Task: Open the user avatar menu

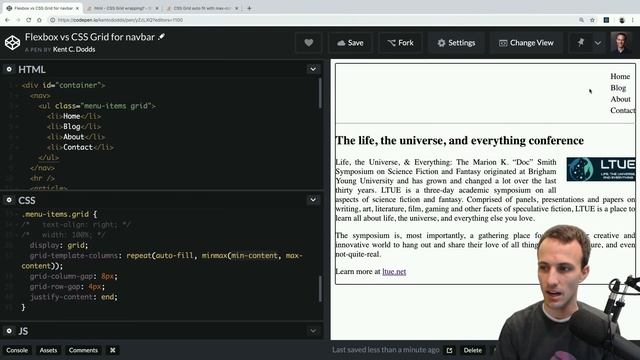Action: (x=621, y=42)
